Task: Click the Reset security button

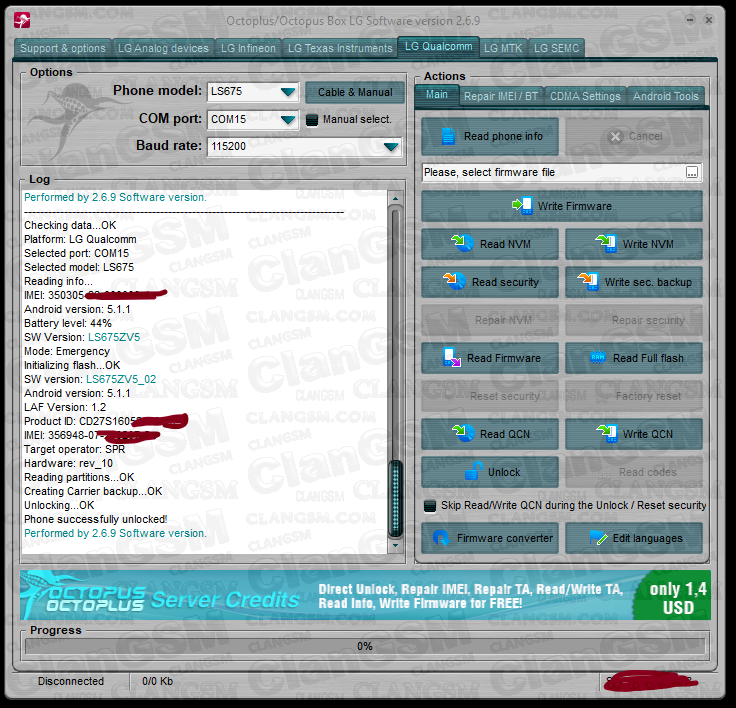Action: tap(490, 396)
